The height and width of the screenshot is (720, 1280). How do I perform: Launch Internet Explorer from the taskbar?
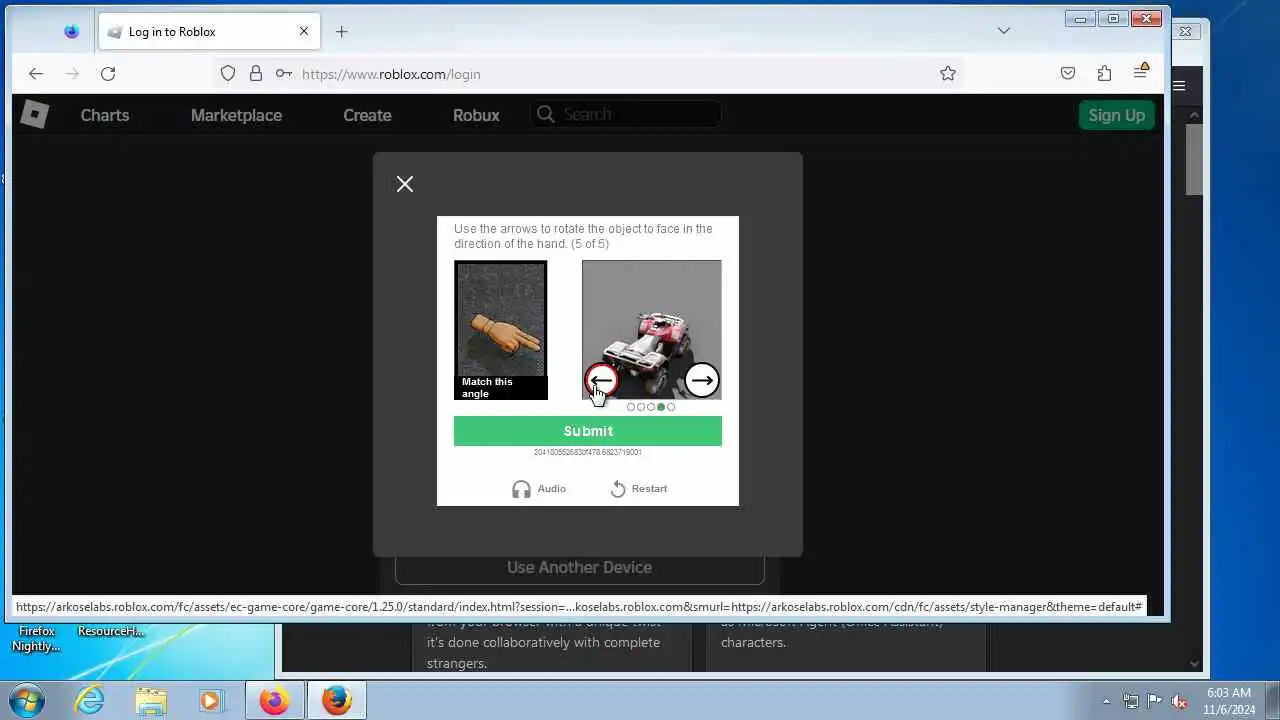(90, 701)
